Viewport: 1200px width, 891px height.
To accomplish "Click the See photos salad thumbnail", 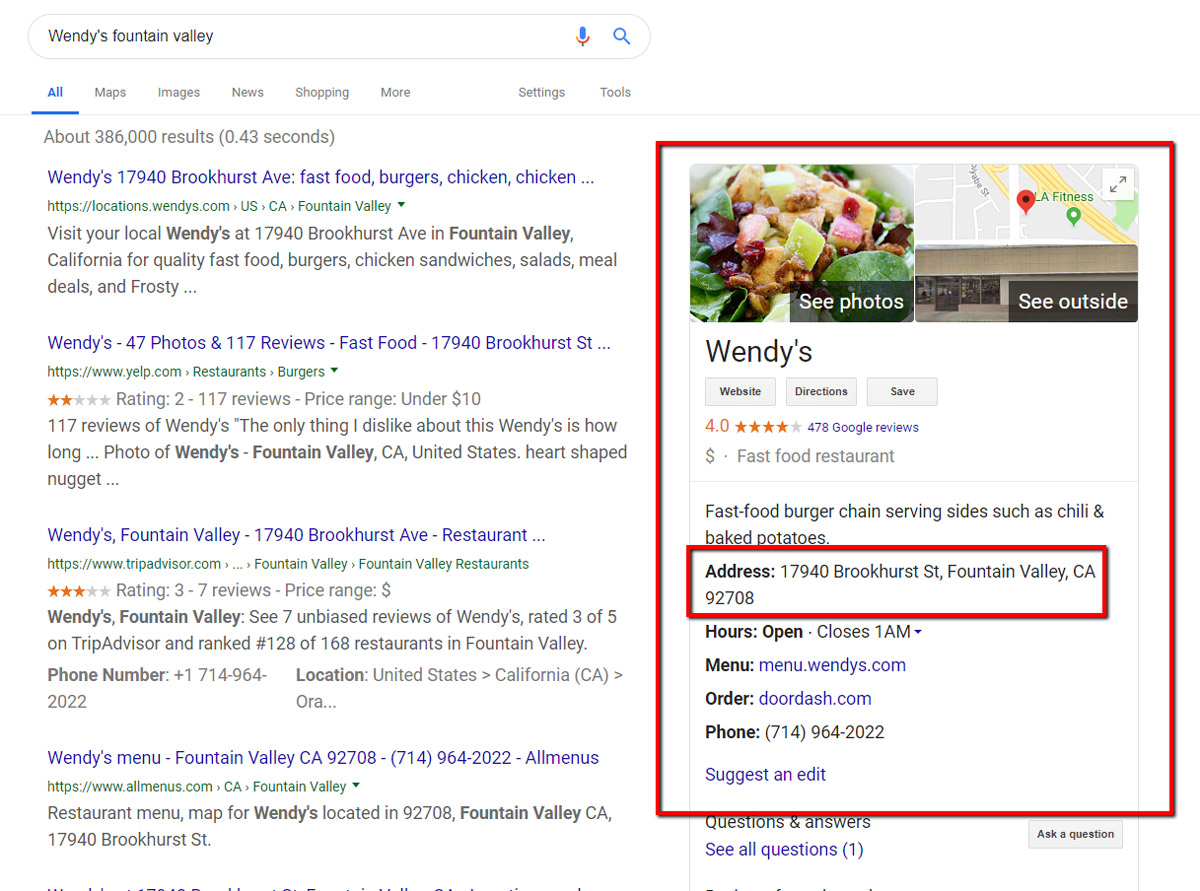I will [802, 243].
